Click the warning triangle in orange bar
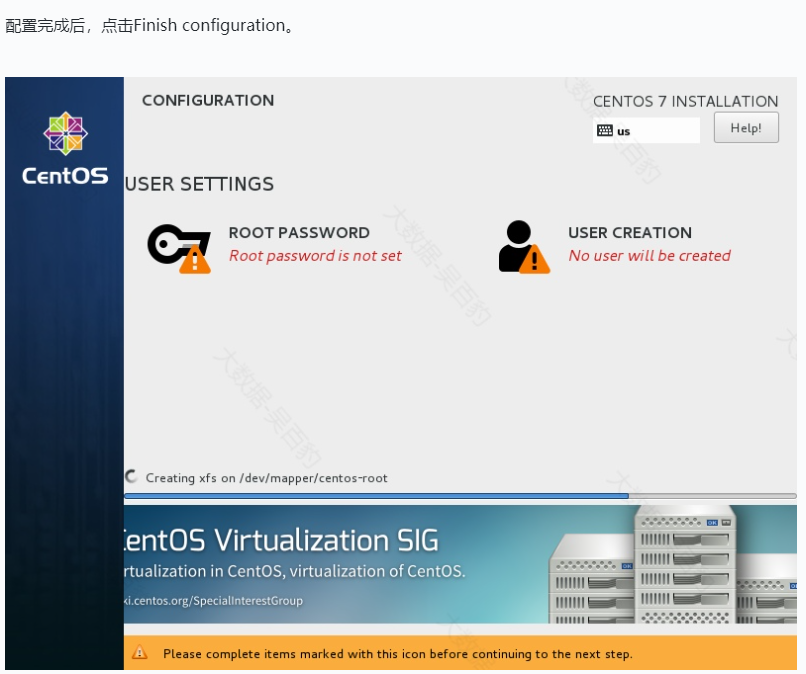Viewport: 806px width, 674px height. tap(139, 653)
